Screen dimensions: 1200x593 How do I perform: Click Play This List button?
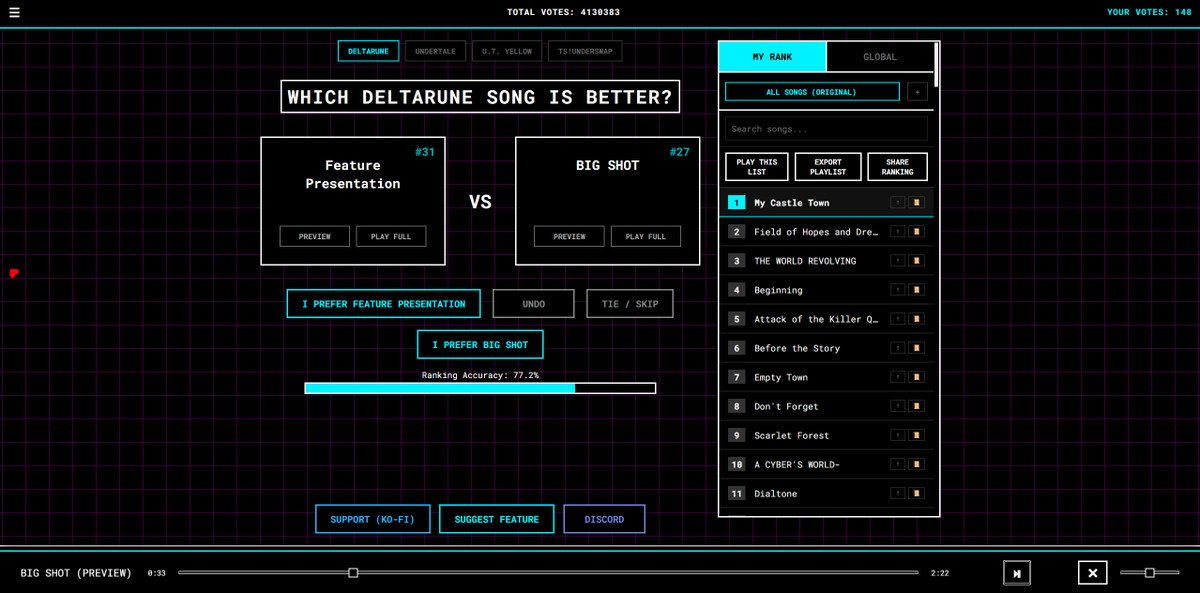pos(757,167)
